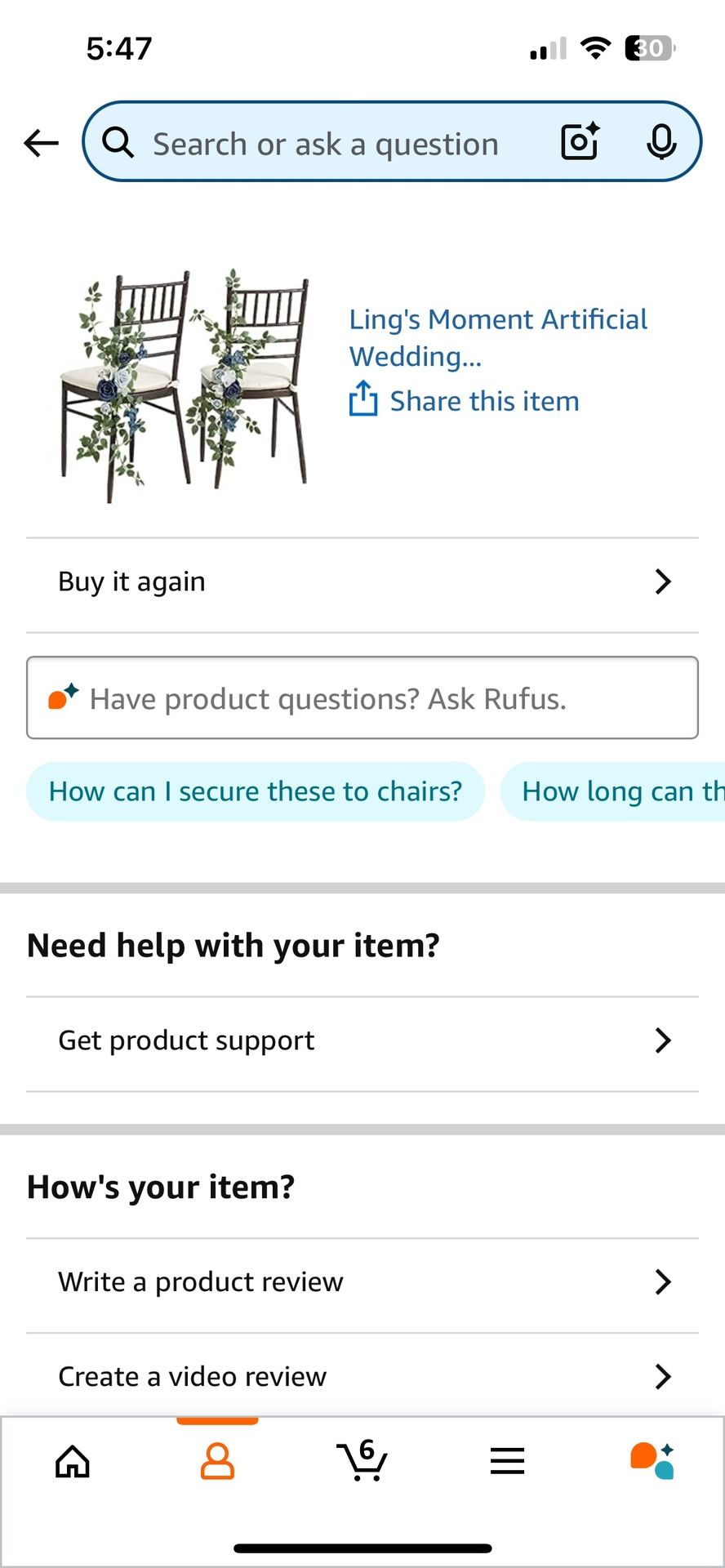The height and width of the screenshot is (1568, 725).
Task: Open the hamburger menu tab
Action: pyautogui.click(x=507, y=1461)
